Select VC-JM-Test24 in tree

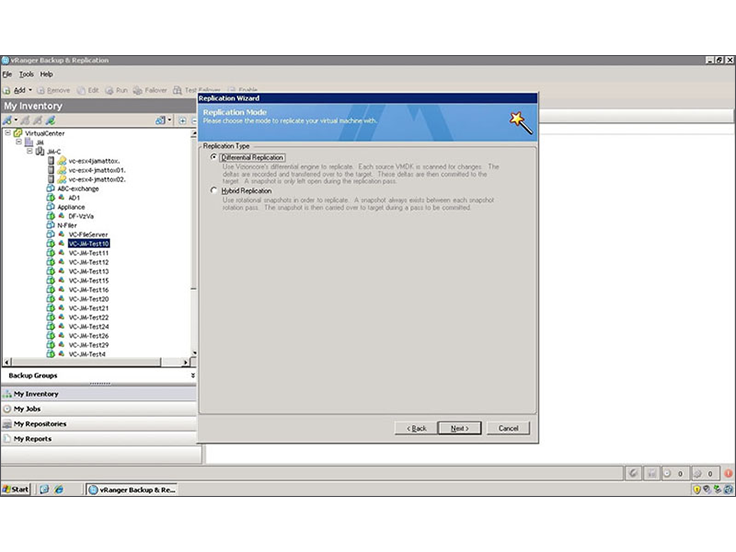coord(89,326)
